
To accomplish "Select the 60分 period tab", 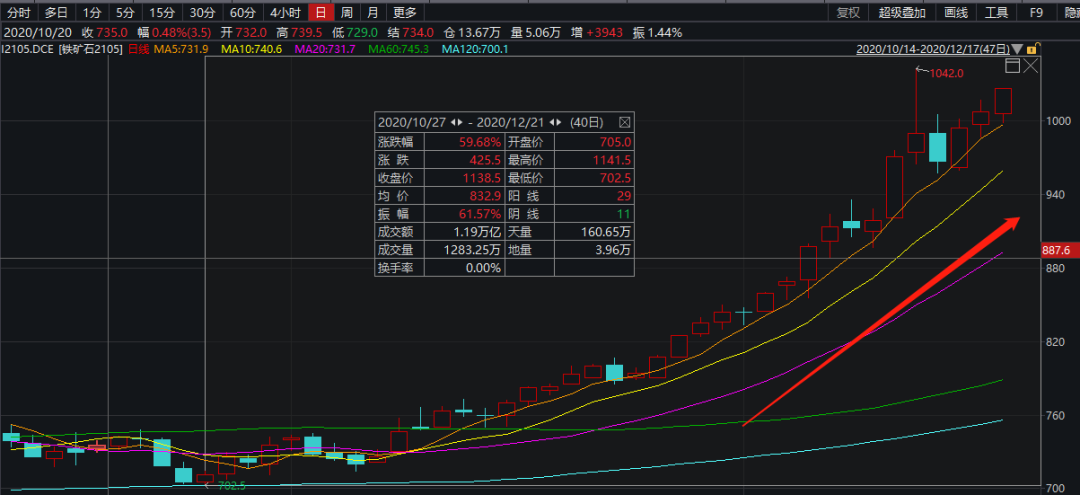I will point(242,12).
